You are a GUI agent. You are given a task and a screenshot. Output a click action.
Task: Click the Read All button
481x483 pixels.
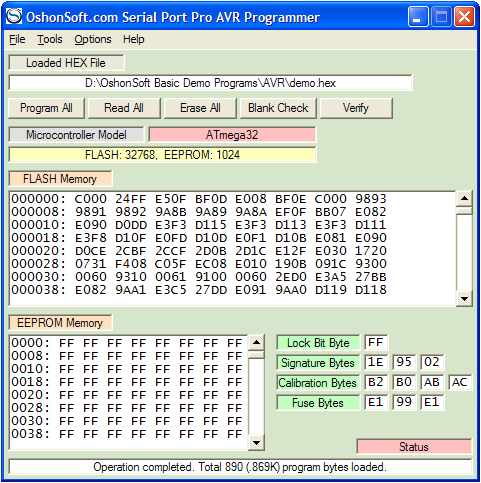(x=124, y=108)
